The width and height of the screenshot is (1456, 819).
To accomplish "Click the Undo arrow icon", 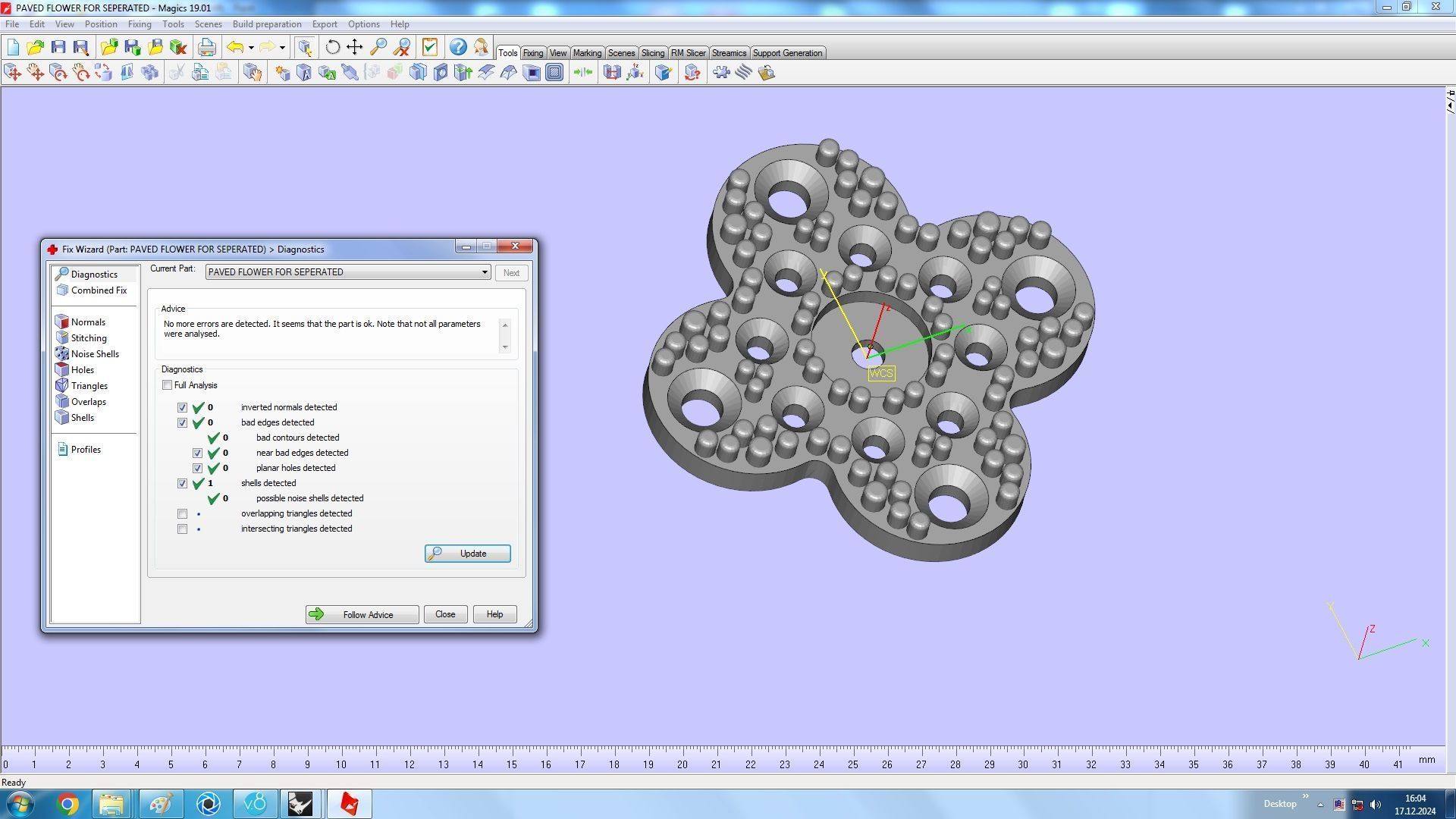I will tap(235, 47).
